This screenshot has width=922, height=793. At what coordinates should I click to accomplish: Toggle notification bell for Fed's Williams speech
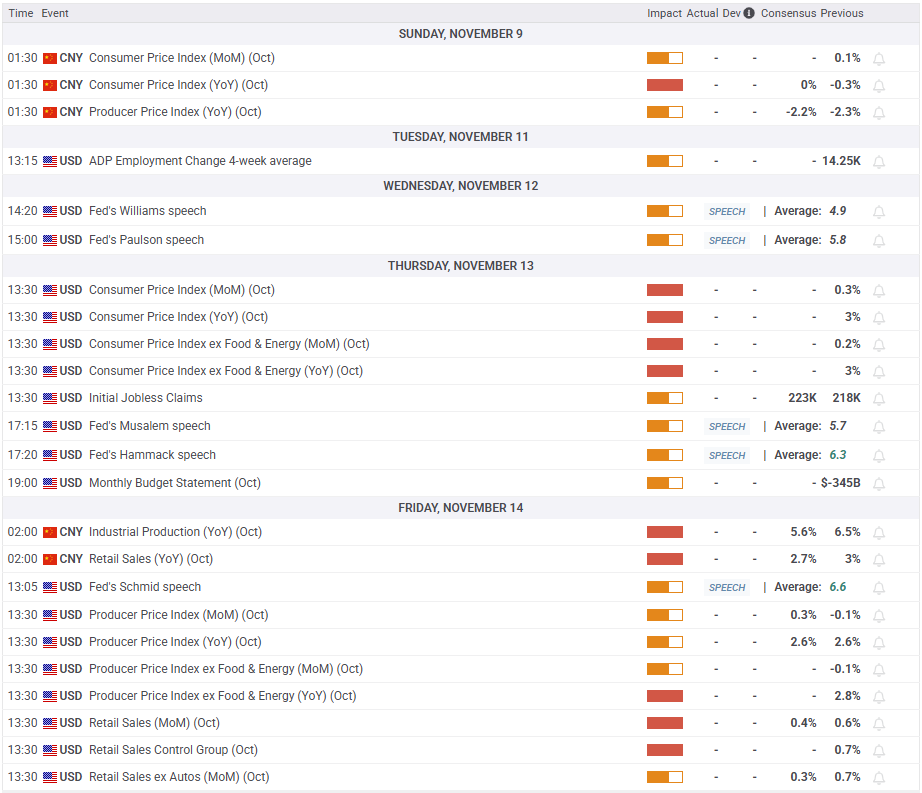point(879,212)
